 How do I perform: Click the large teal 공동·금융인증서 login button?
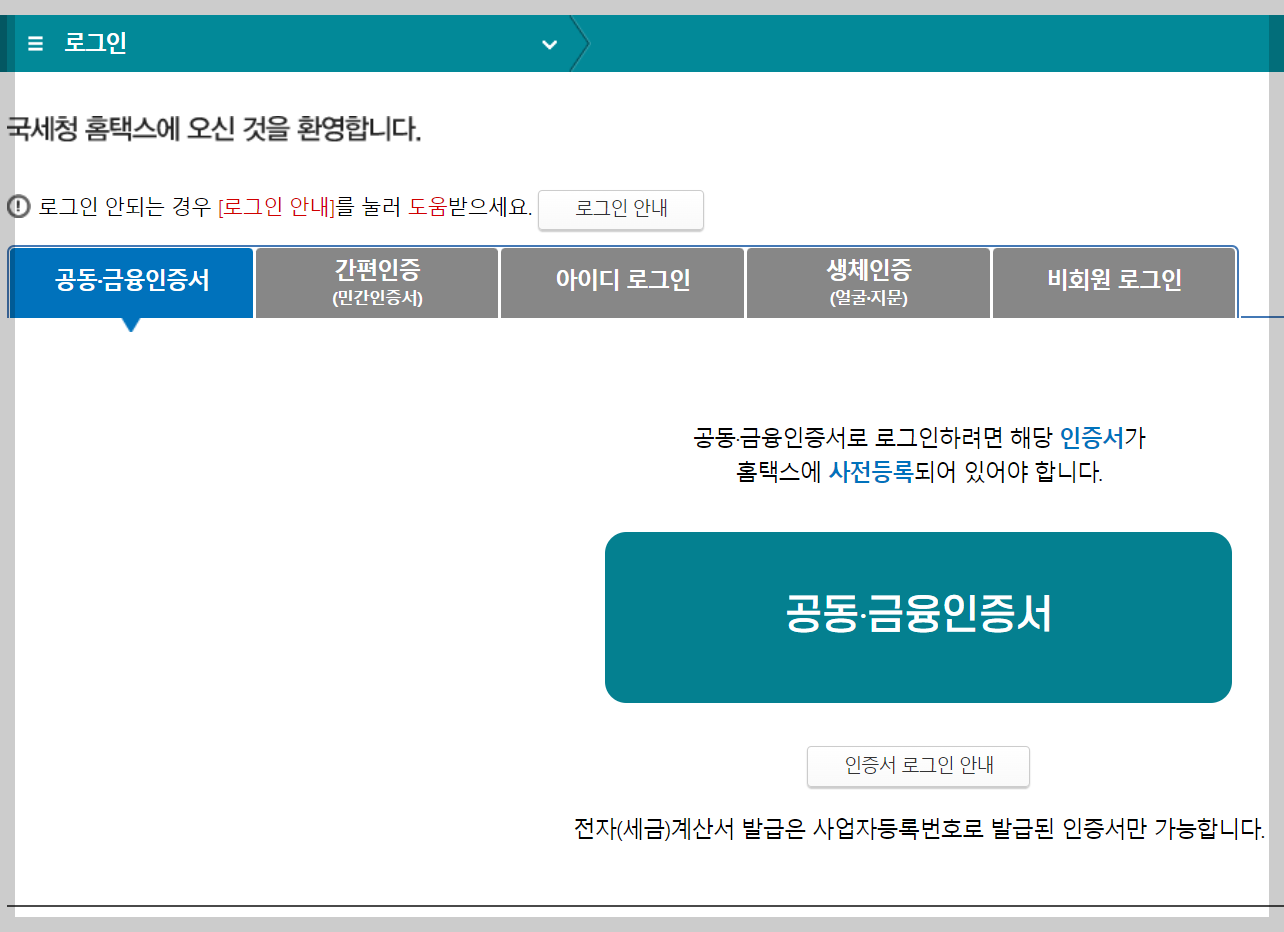(x=918, y=617)
